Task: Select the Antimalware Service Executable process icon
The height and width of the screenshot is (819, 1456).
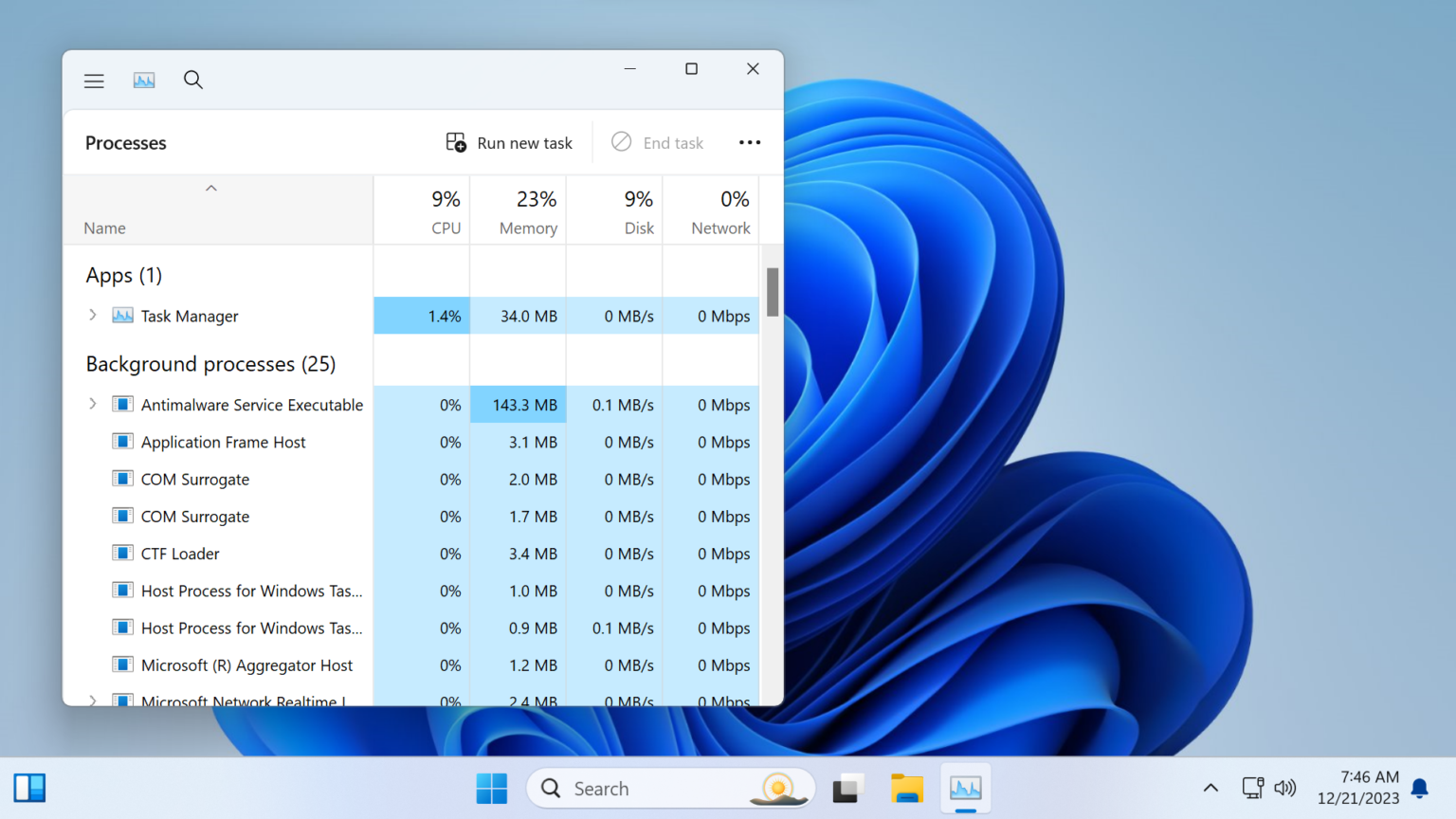Action: tap(123, 404)
